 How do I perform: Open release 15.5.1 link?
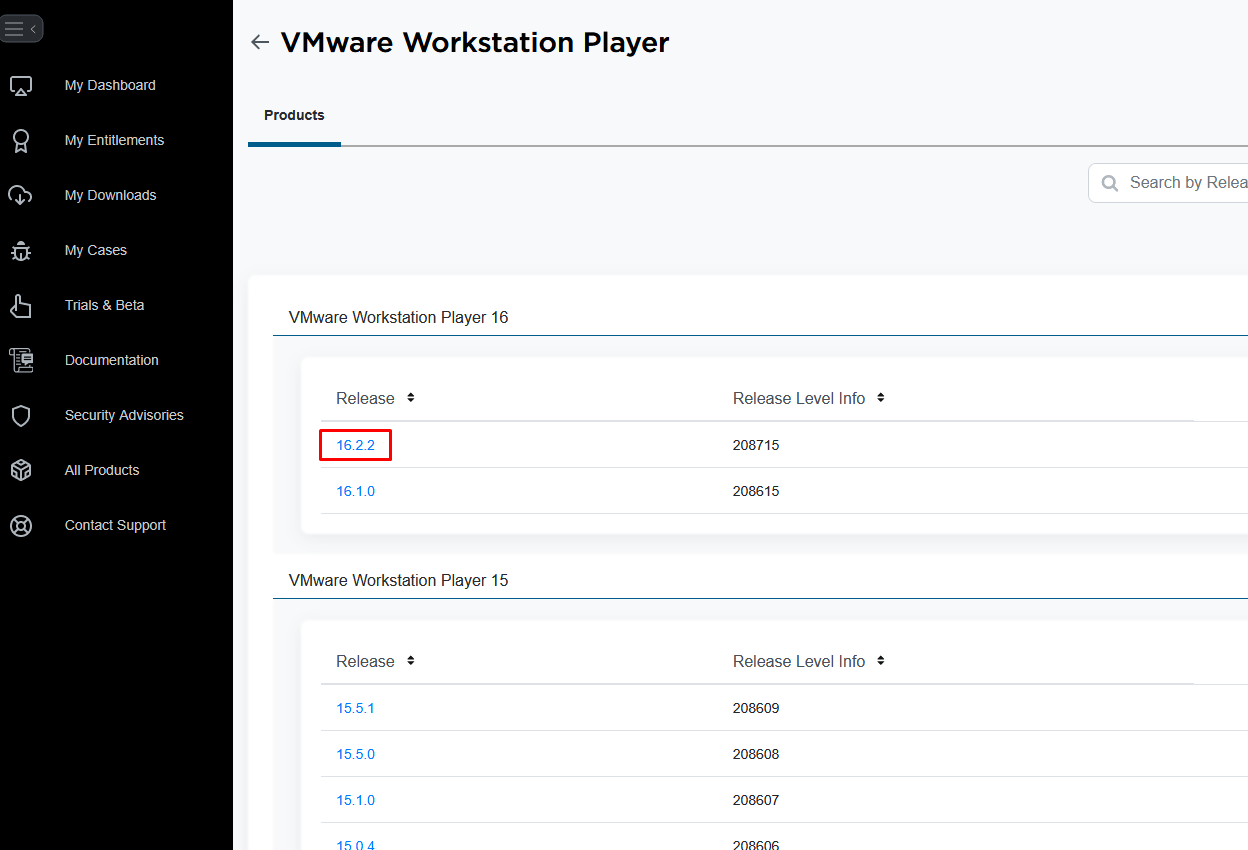pyautogui.click(x=356, y=709)
